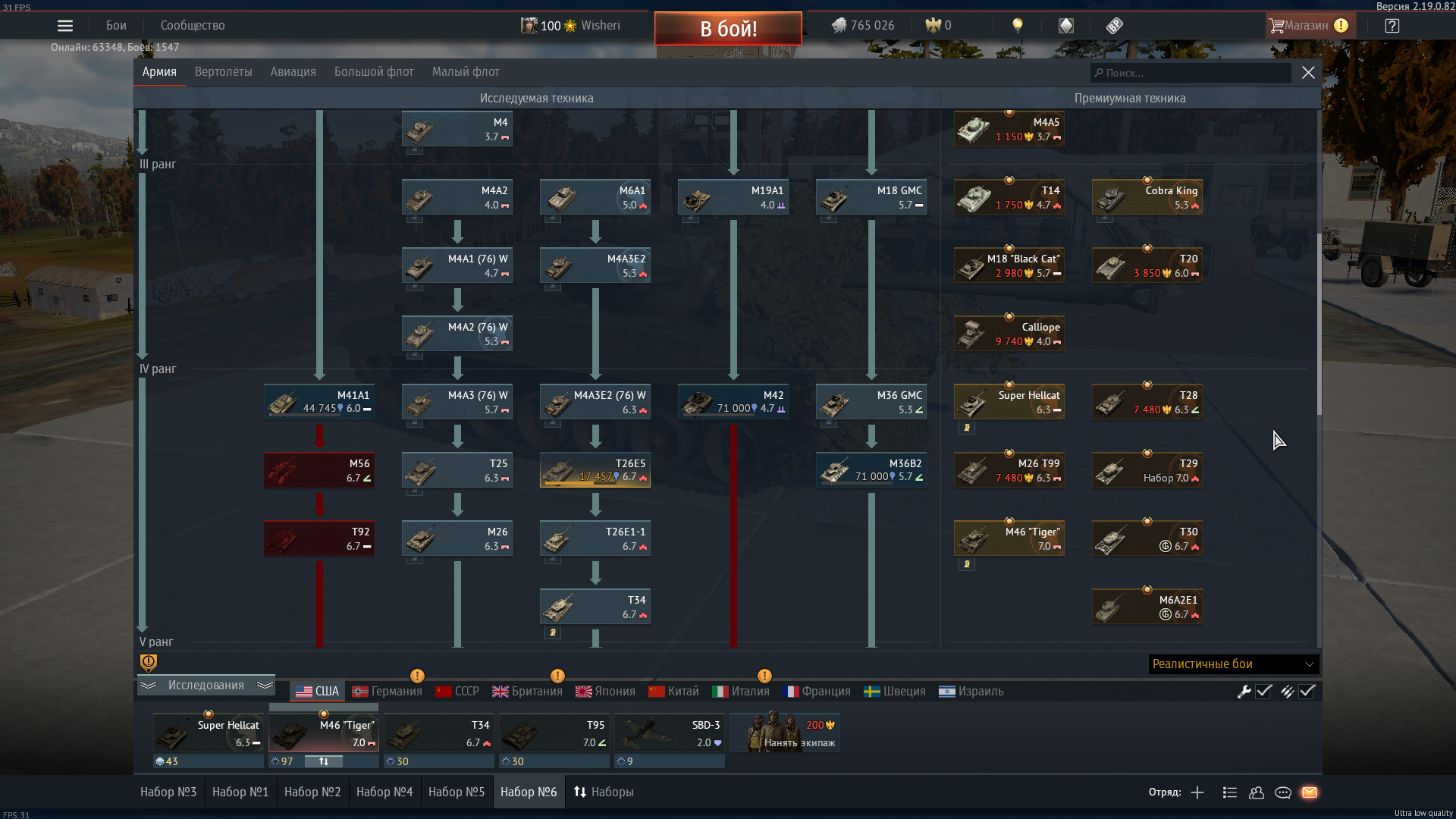Select the Израиль nation tab
Screen dimensions: 1456x819
(971, 692)
